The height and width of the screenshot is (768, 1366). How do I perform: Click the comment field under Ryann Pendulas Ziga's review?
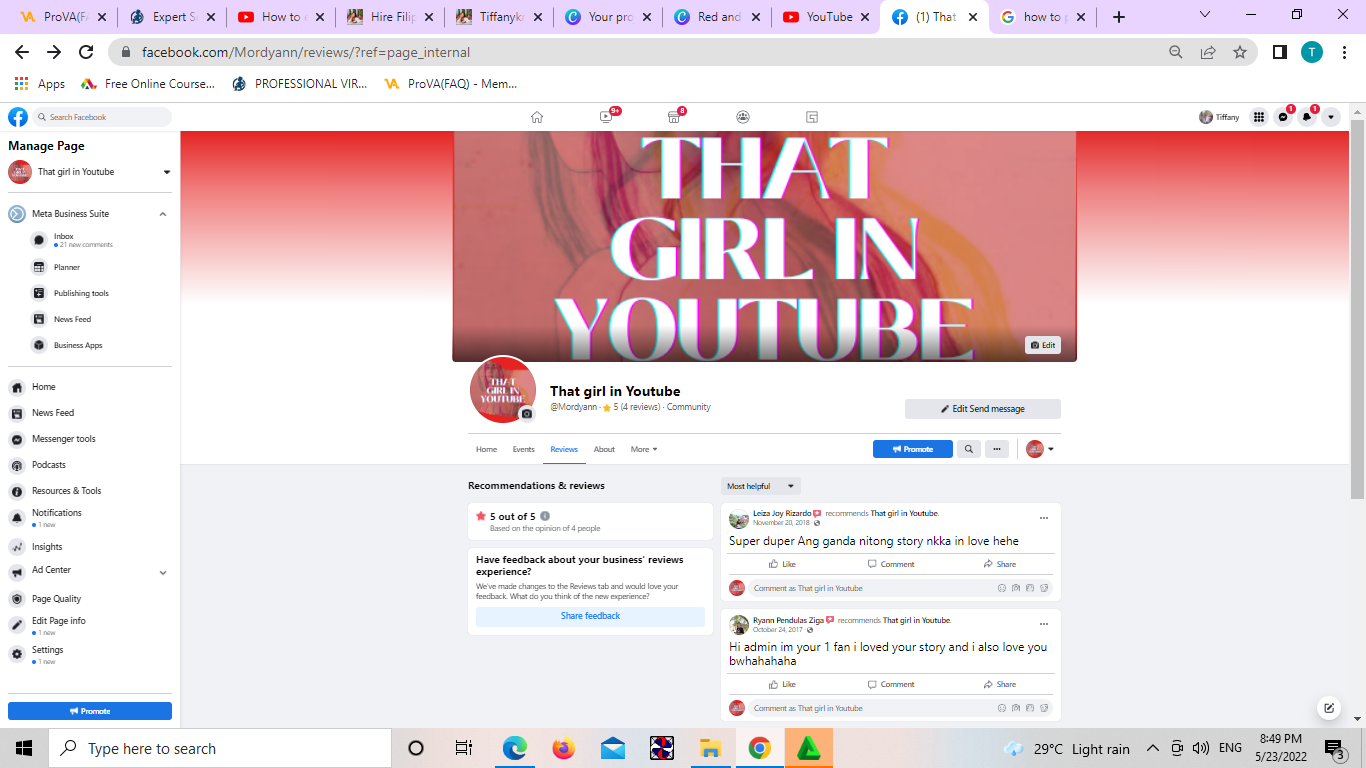(900, 708)
